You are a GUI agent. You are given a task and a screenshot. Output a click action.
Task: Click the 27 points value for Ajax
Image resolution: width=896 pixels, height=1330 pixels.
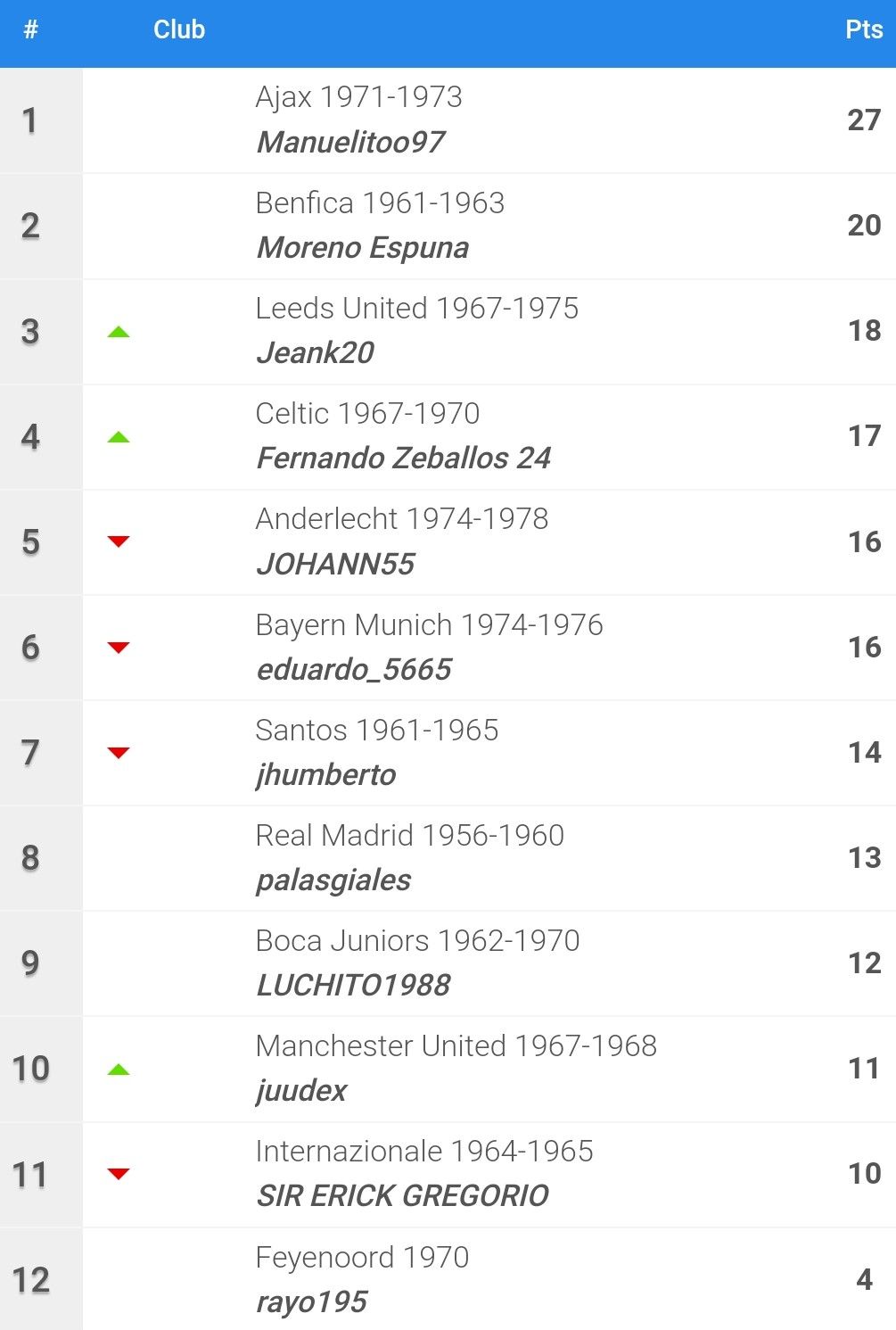pyautogui.click(x=864, y=120)
